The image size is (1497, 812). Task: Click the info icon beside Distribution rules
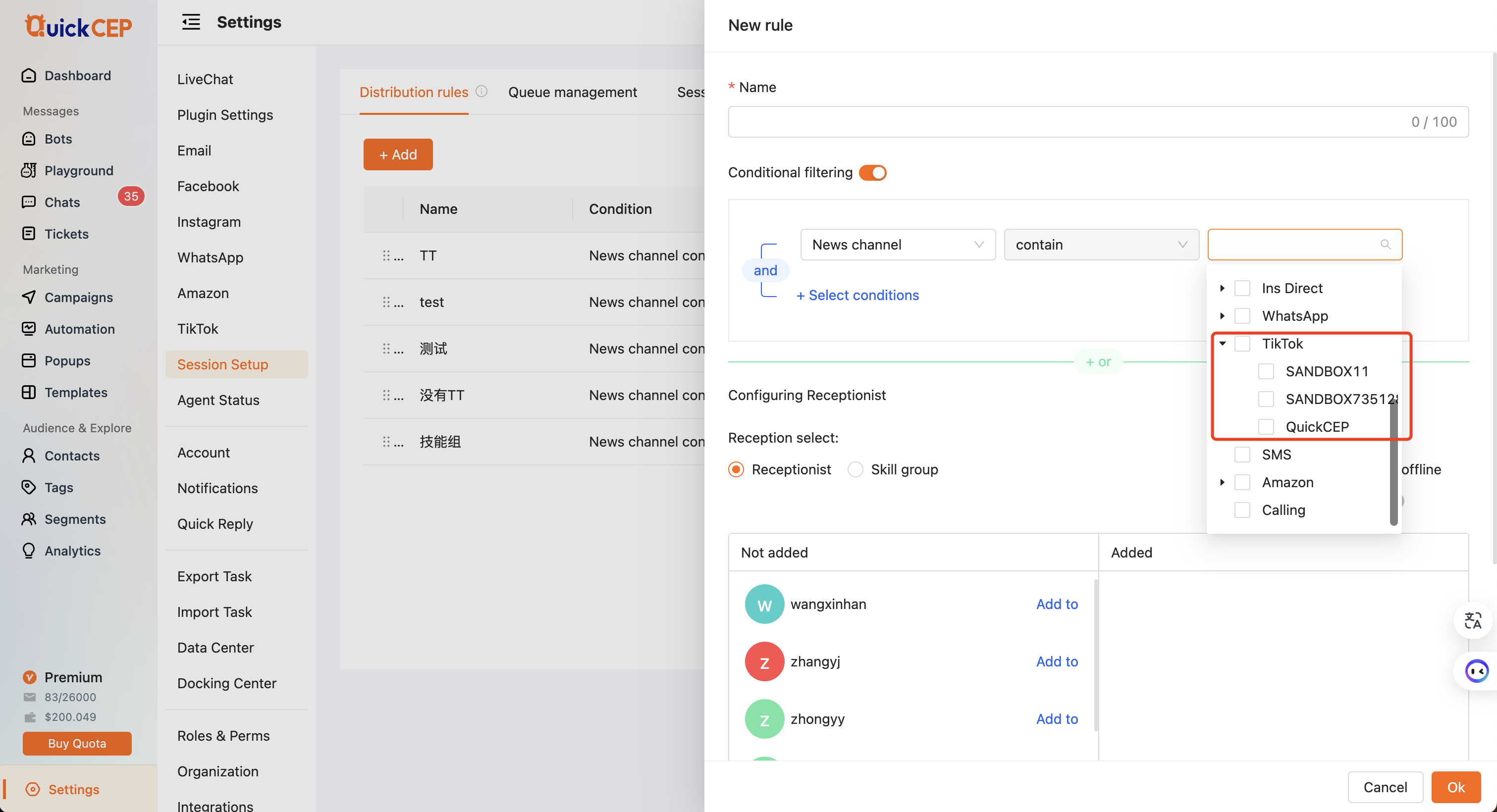coord(481,91)
